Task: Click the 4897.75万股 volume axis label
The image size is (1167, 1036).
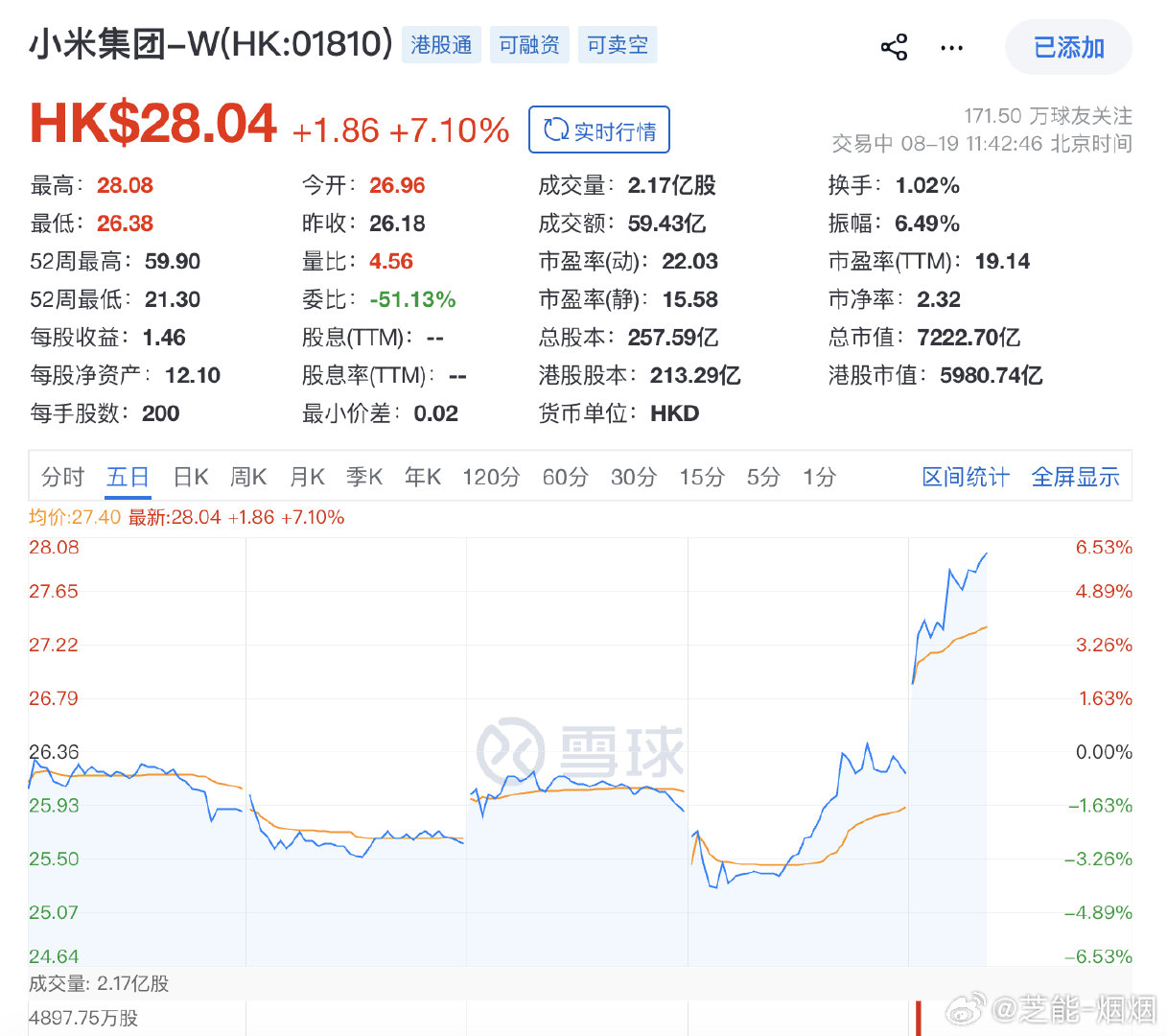Action: point(83,1018)
